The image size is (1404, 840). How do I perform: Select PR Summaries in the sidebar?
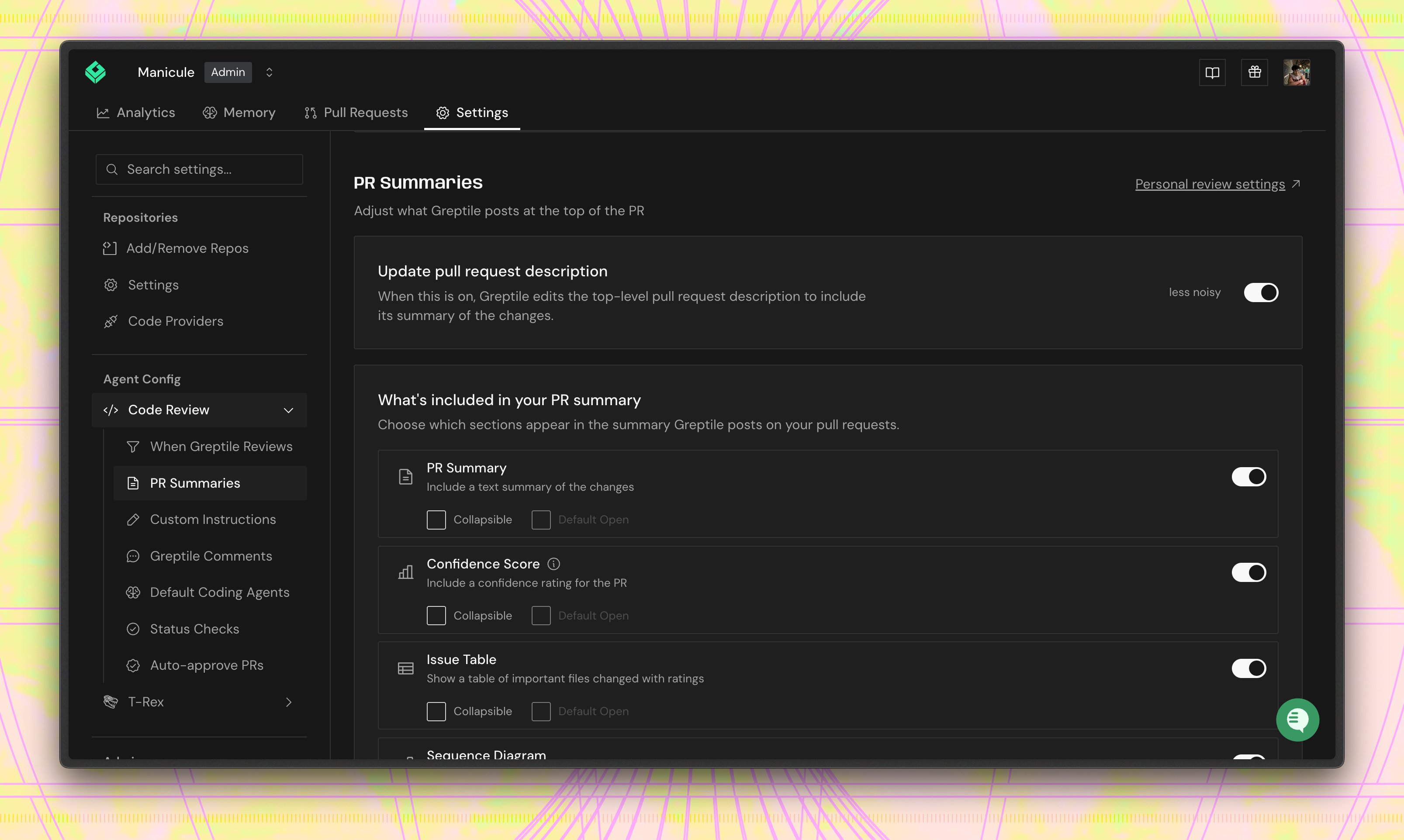coord(210,483)
